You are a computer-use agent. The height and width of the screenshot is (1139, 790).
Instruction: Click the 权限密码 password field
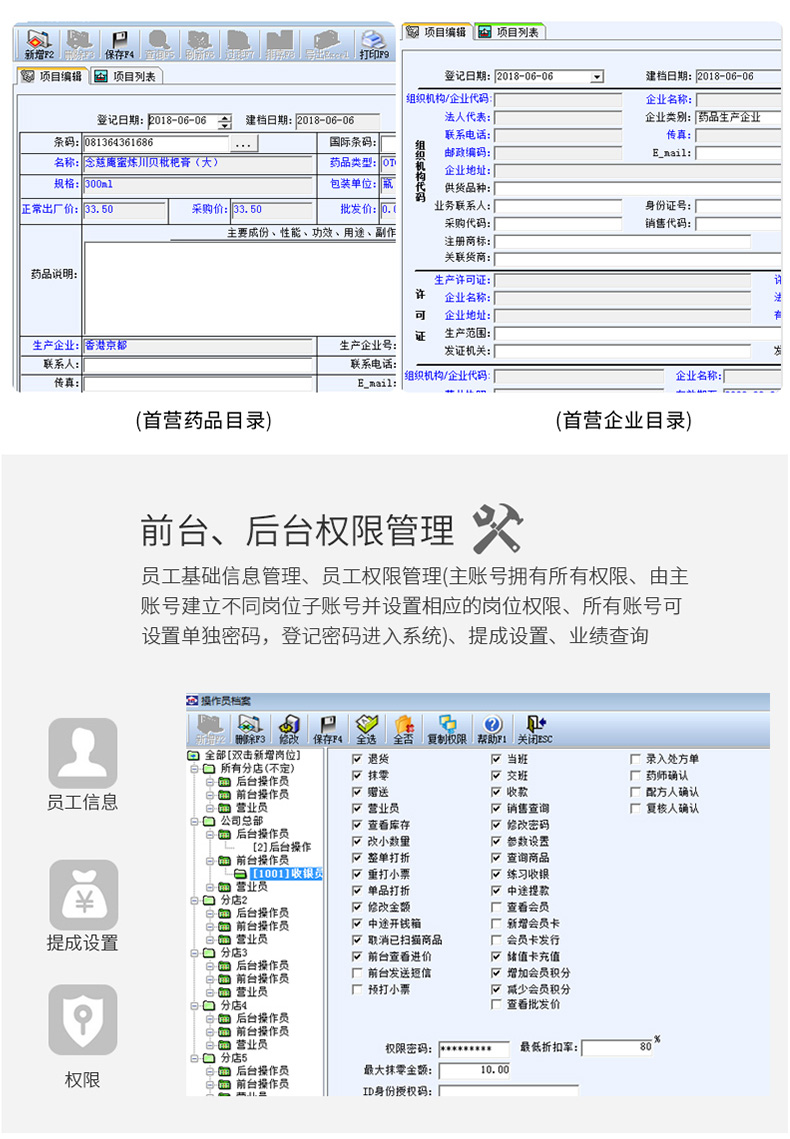coord(474,1048)
